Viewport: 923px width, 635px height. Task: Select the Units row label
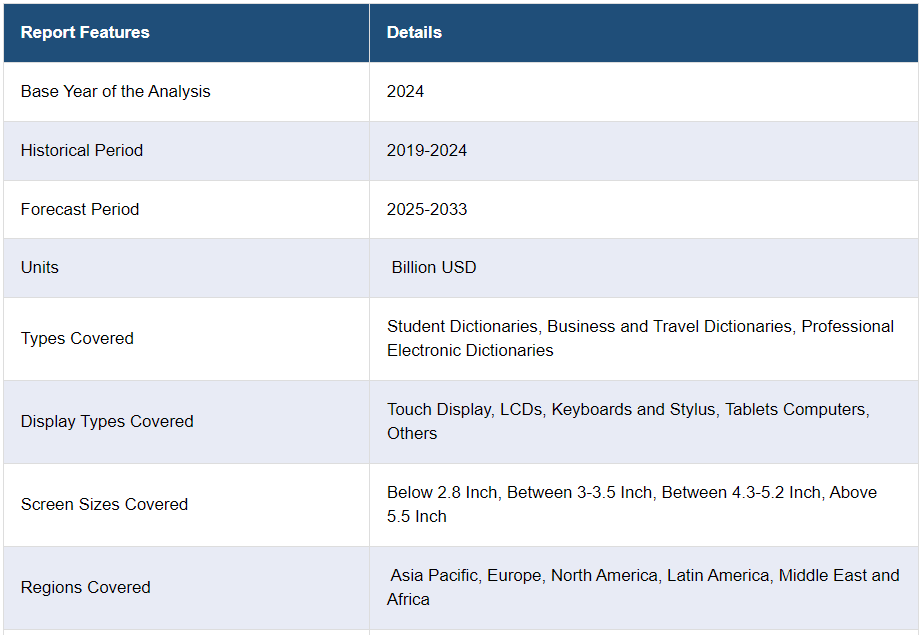point(40,268)
